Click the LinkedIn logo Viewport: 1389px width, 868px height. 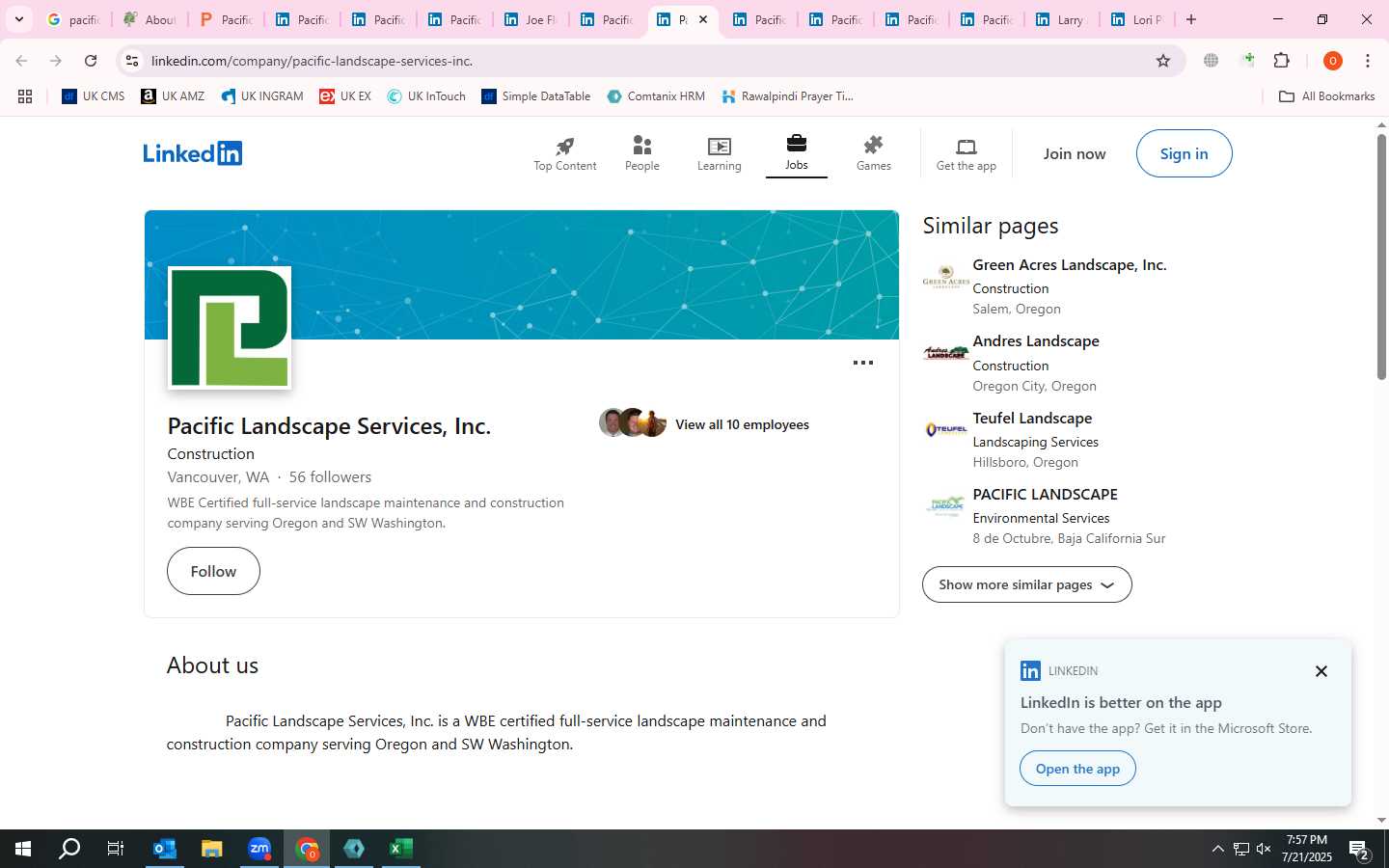coord(193,153)
